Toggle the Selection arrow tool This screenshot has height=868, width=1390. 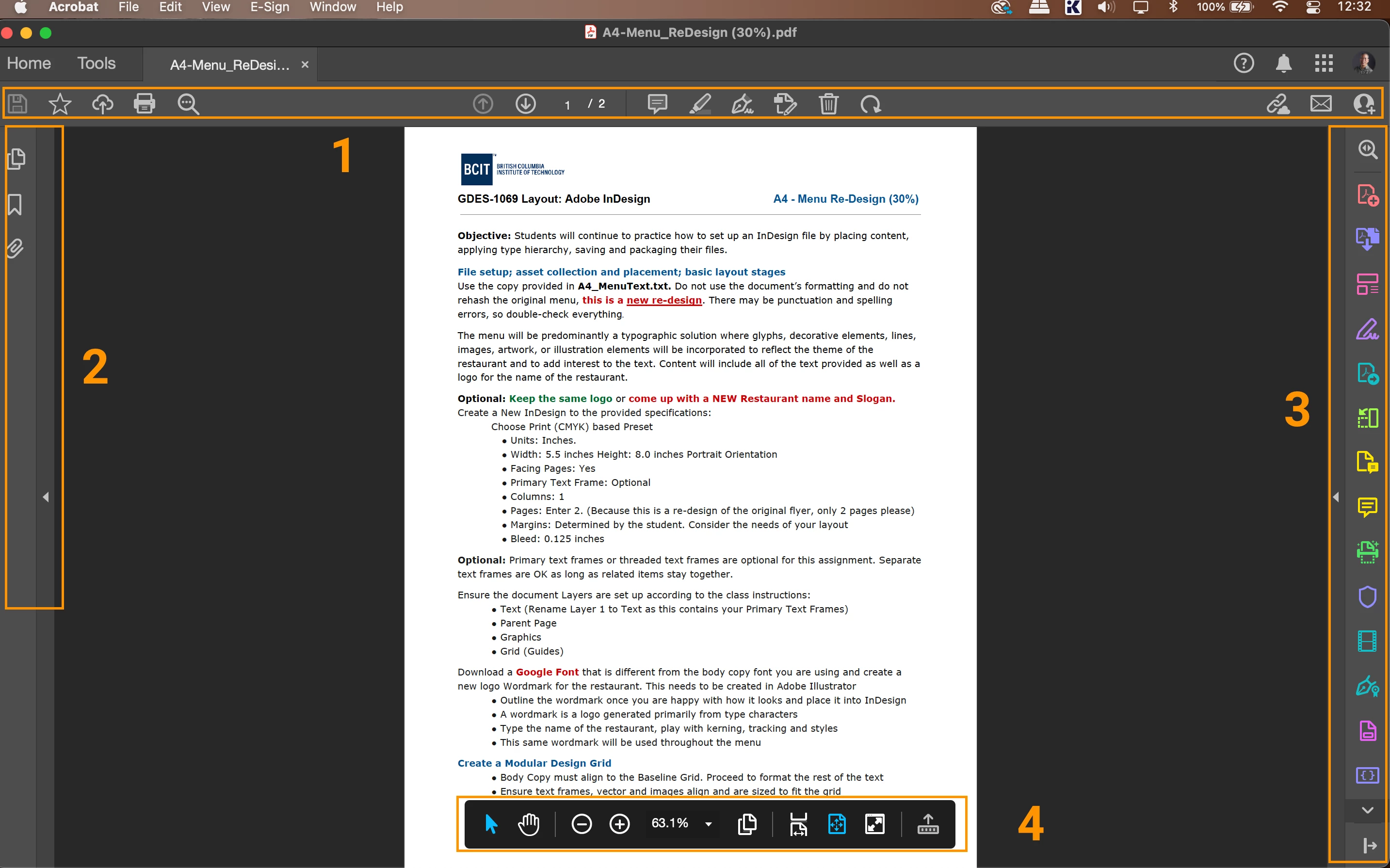click(x=491, y=824)
